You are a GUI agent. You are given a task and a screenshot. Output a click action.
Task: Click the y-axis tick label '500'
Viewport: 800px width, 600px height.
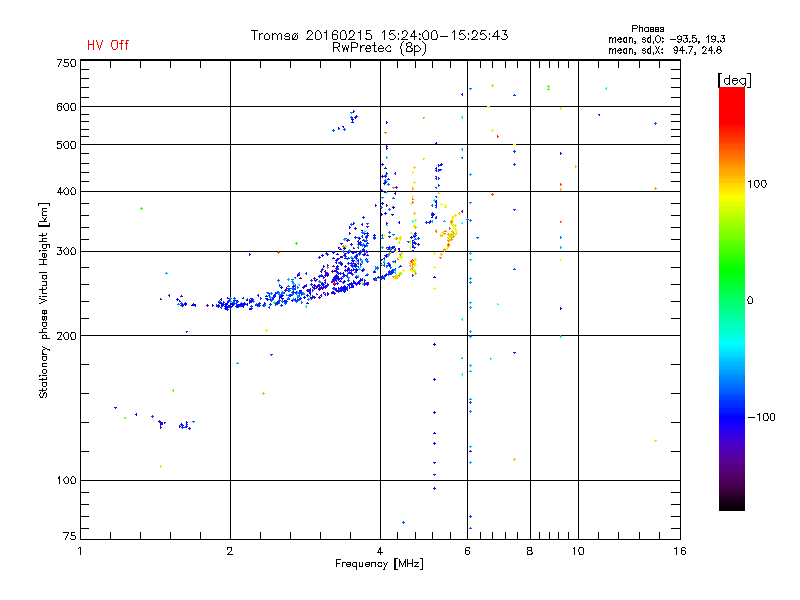(x=66, y=145)
